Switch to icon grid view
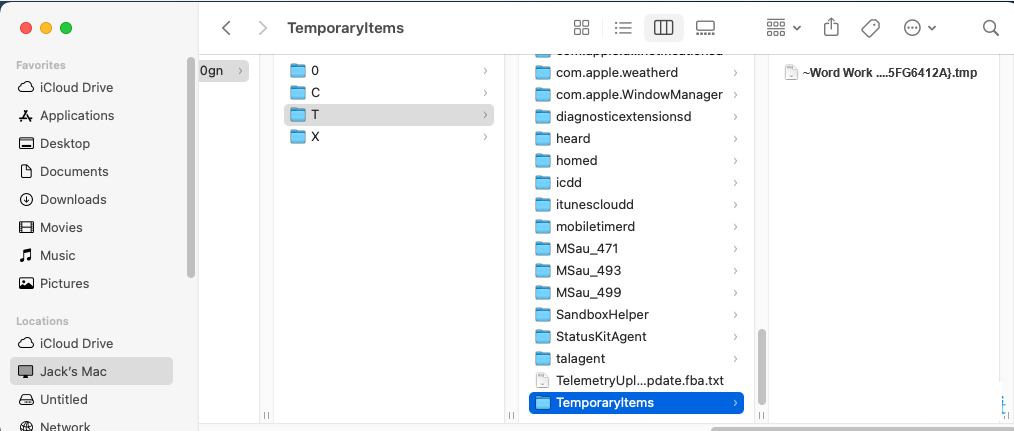This screenshot has height=431, width=1014. 581,28
